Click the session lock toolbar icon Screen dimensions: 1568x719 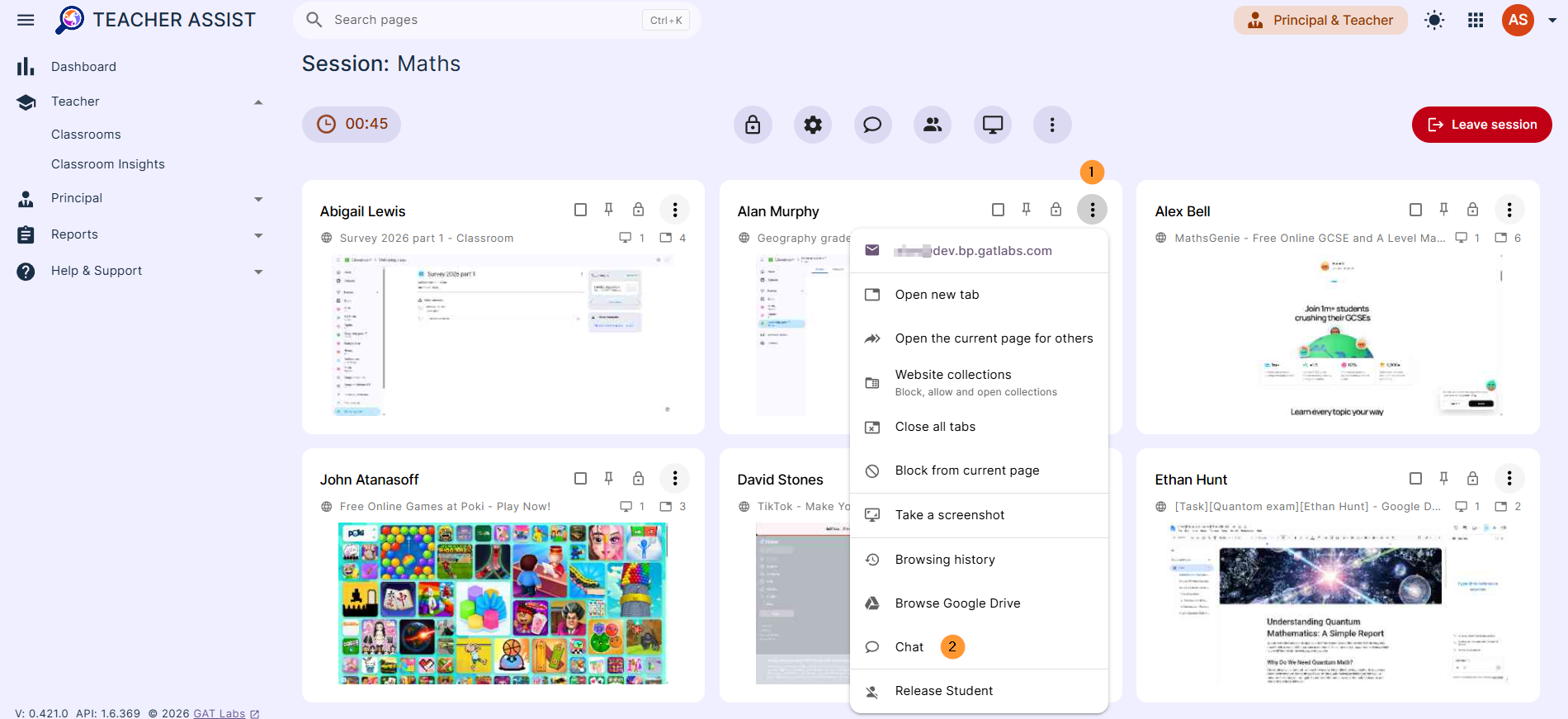(x=753, y=125)
